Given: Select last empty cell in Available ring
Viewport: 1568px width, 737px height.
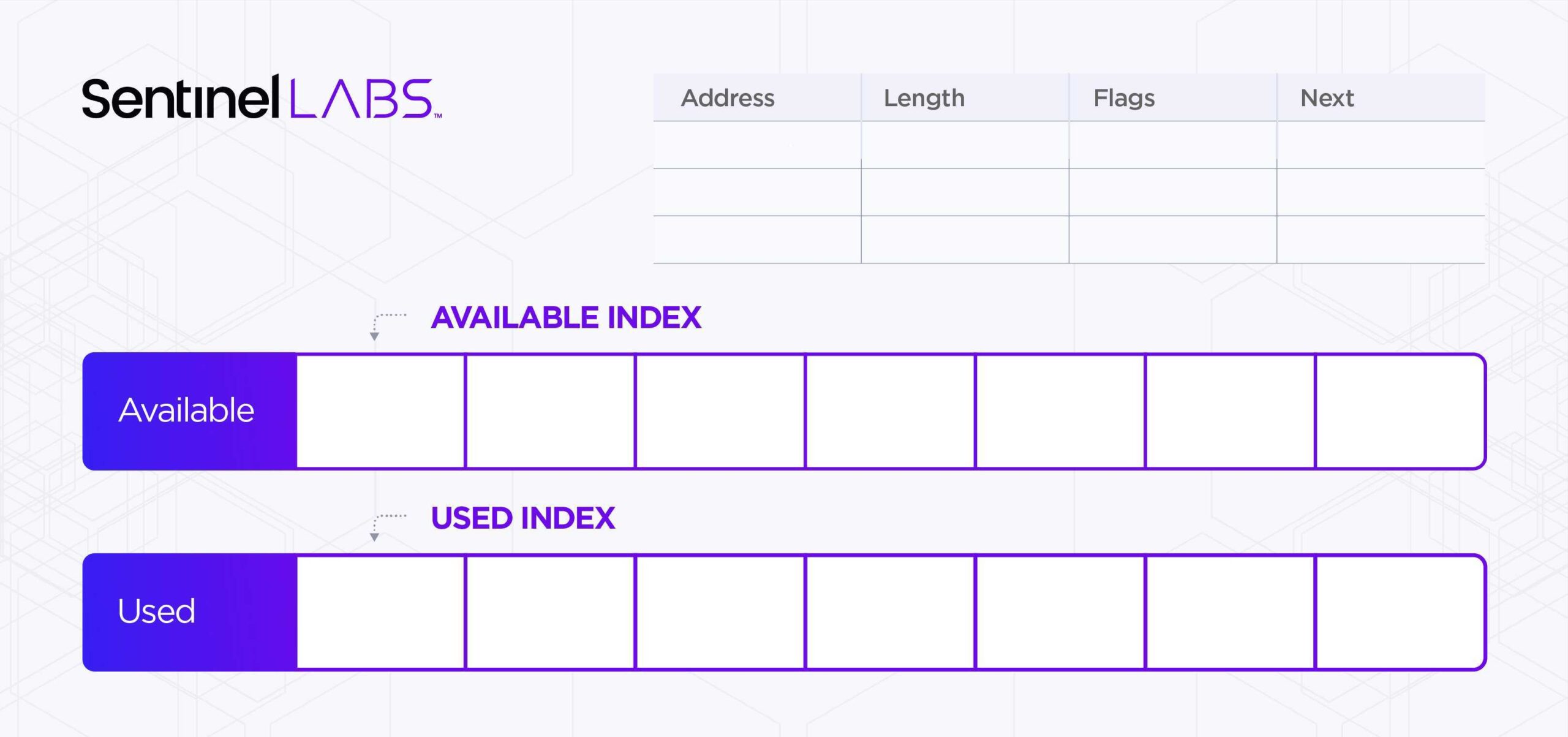Looking at the screenshot, I should pyautogui.click(x=1400, y=410).
